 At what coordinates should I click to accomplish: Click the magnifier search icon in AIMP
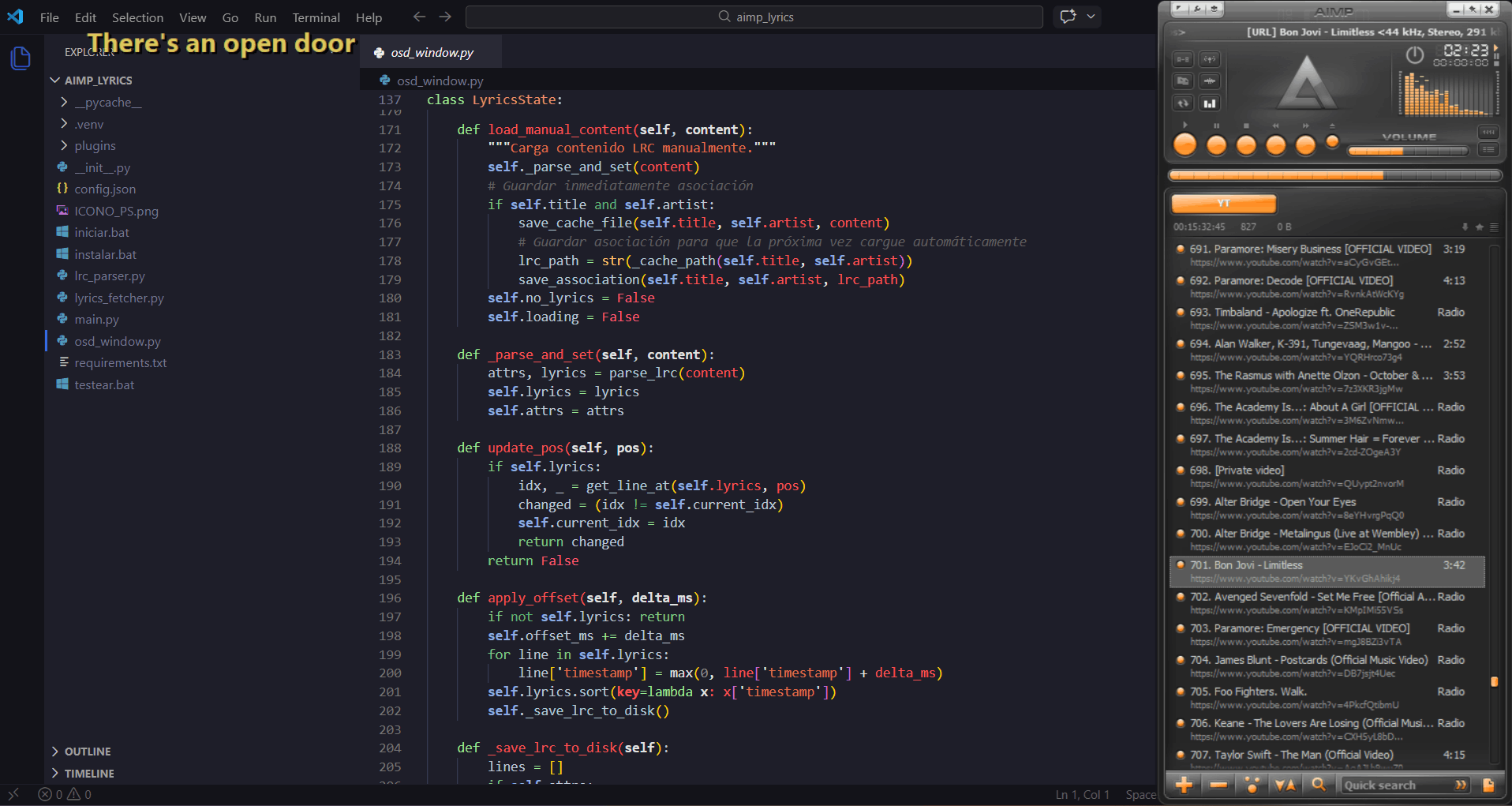click(1318, 785)
